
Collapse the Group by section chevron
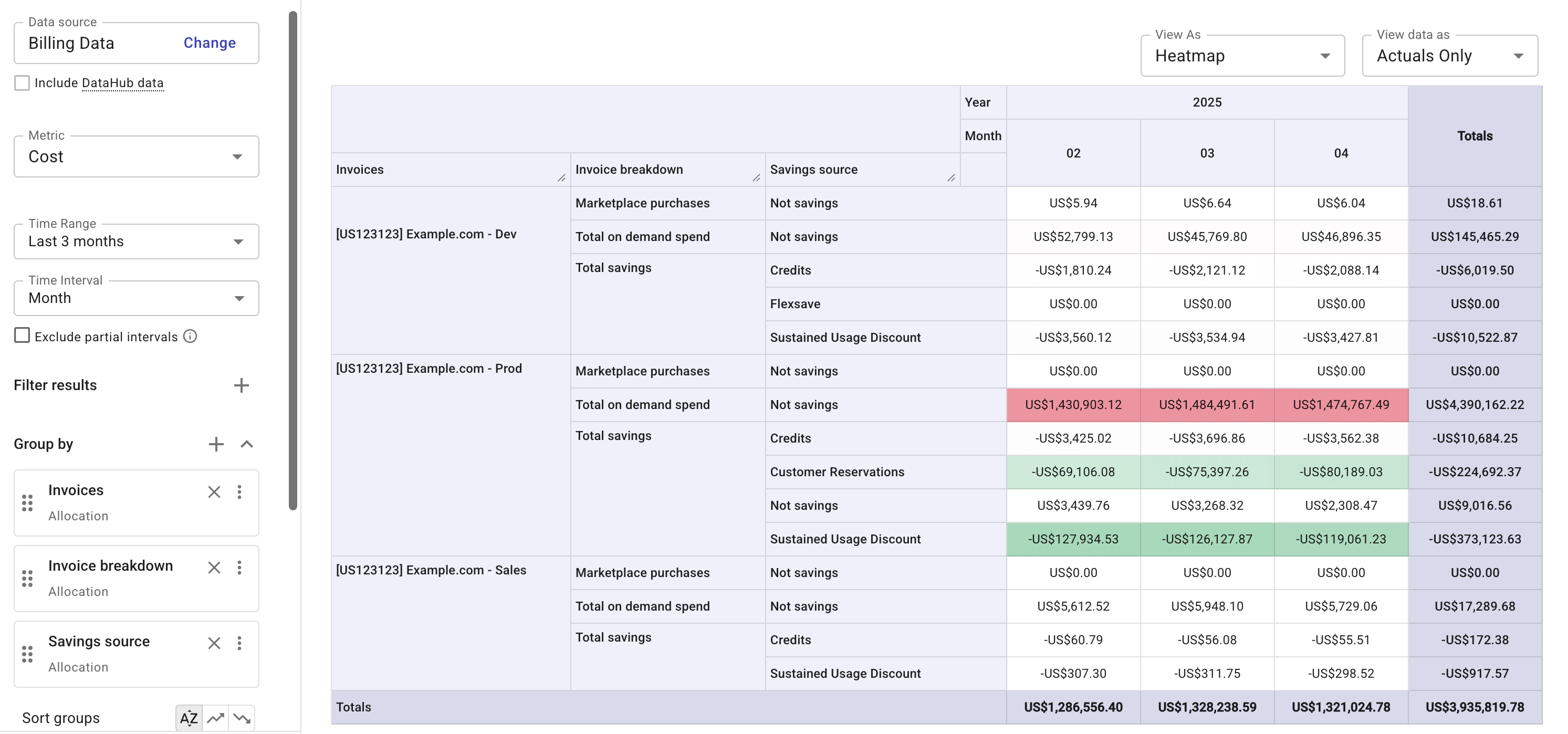click(247, 444)
